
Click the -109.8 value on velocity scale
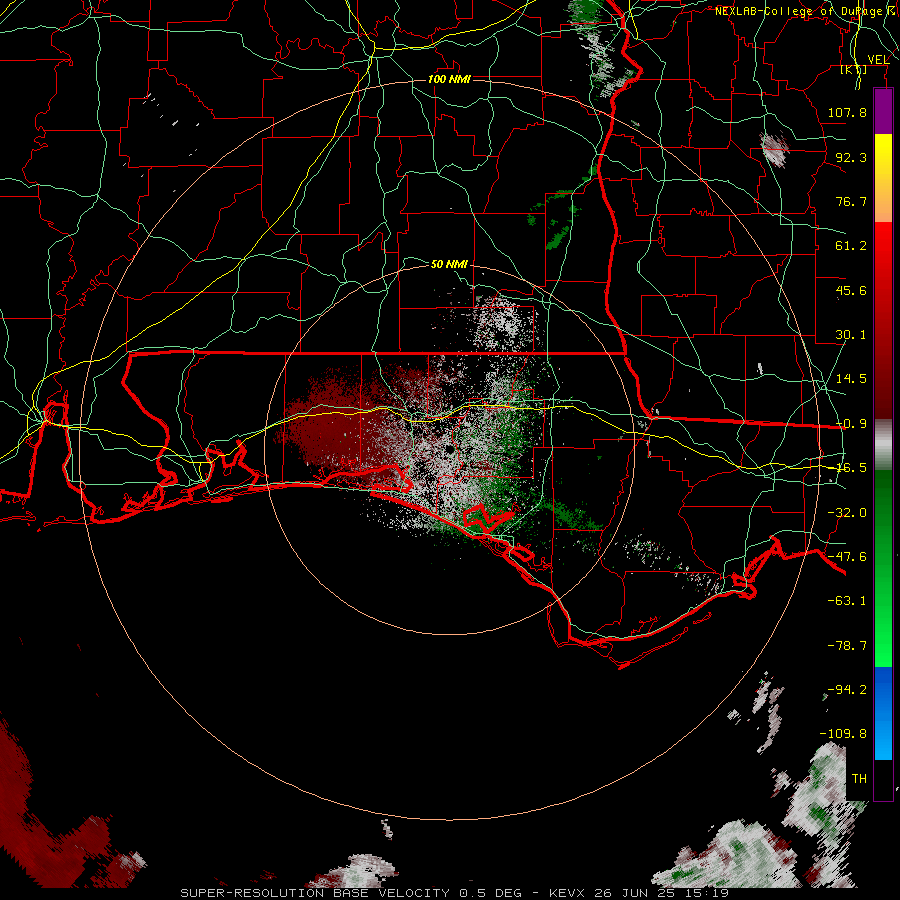click(843, 734)
